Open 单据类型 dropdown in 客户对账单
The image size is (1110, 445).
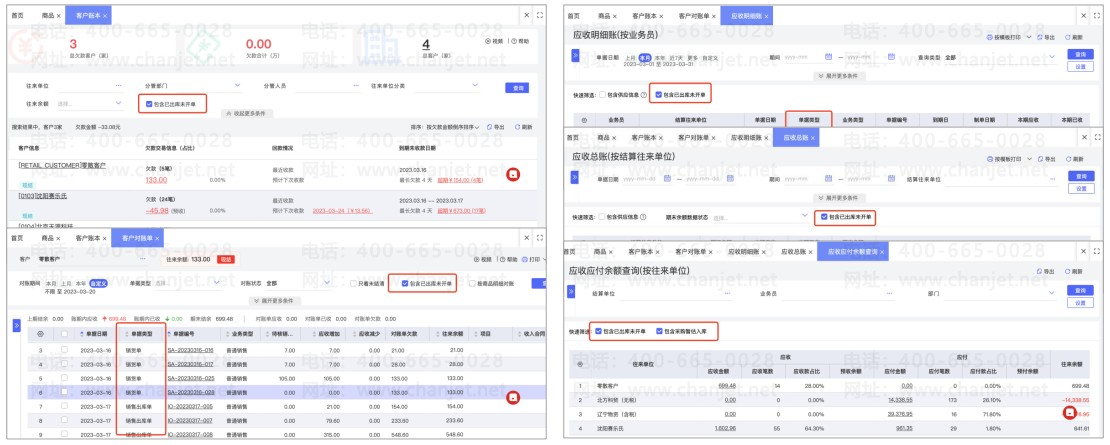point(188,283)
